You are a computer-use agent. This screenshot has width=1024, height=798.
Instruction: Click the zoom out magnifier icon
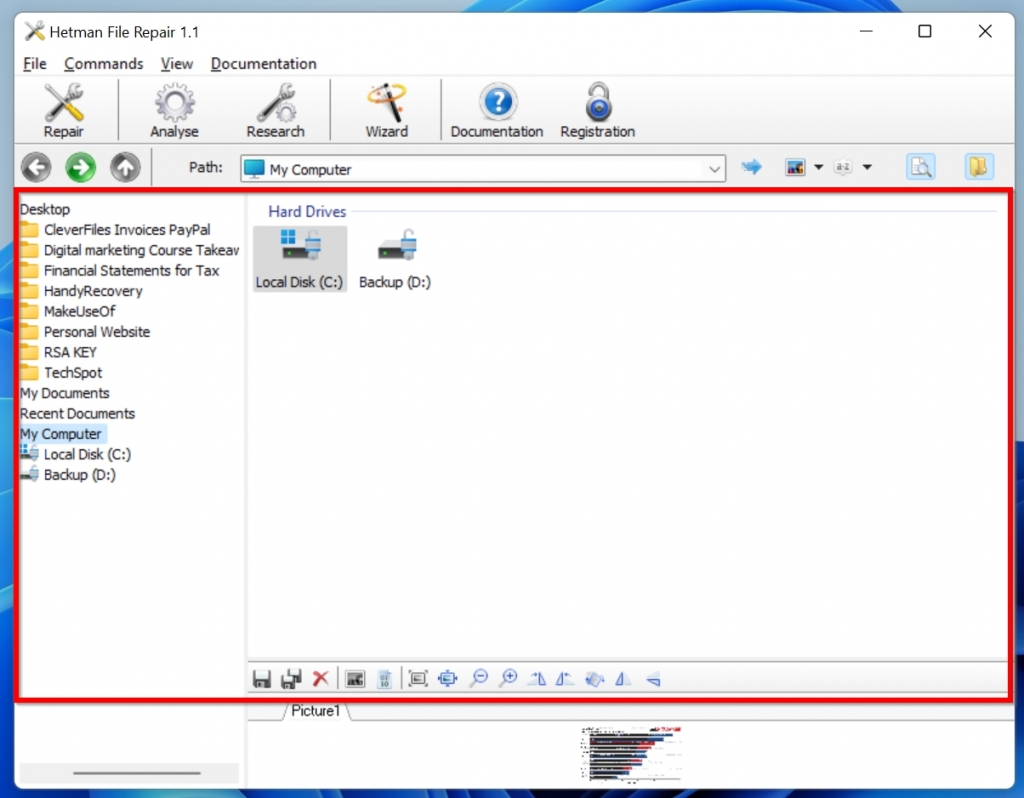point(479,679)
